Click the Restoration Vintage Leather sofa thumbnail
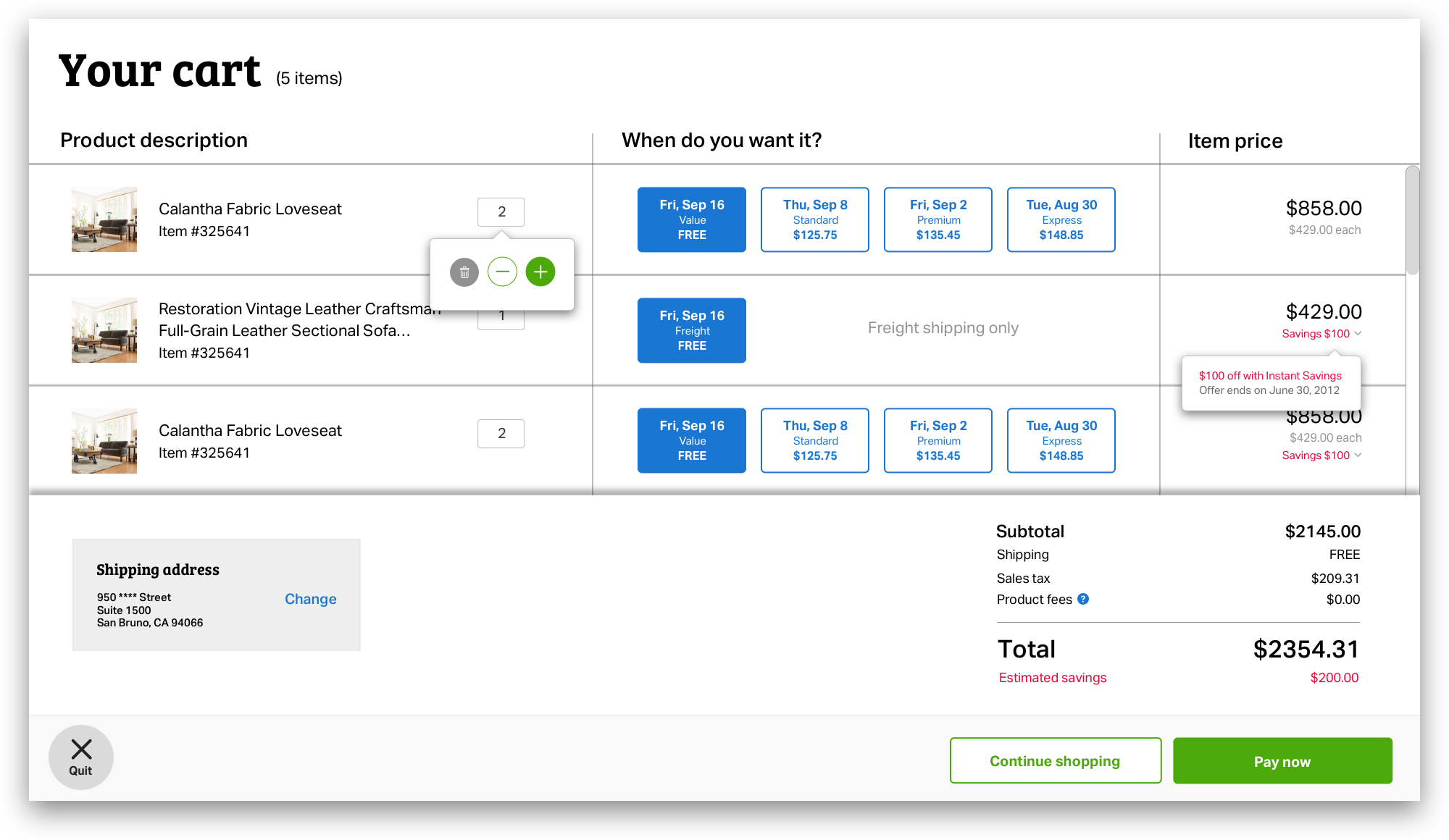1449x840 pixels. (104, 330)
